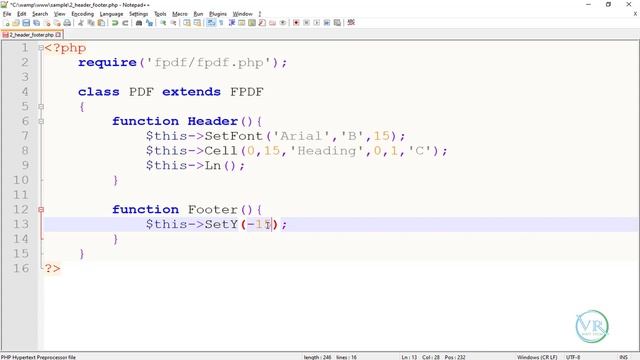Open the Settings menu
Viewport: 640px width, 360px height.
click(x=138, y=14)
